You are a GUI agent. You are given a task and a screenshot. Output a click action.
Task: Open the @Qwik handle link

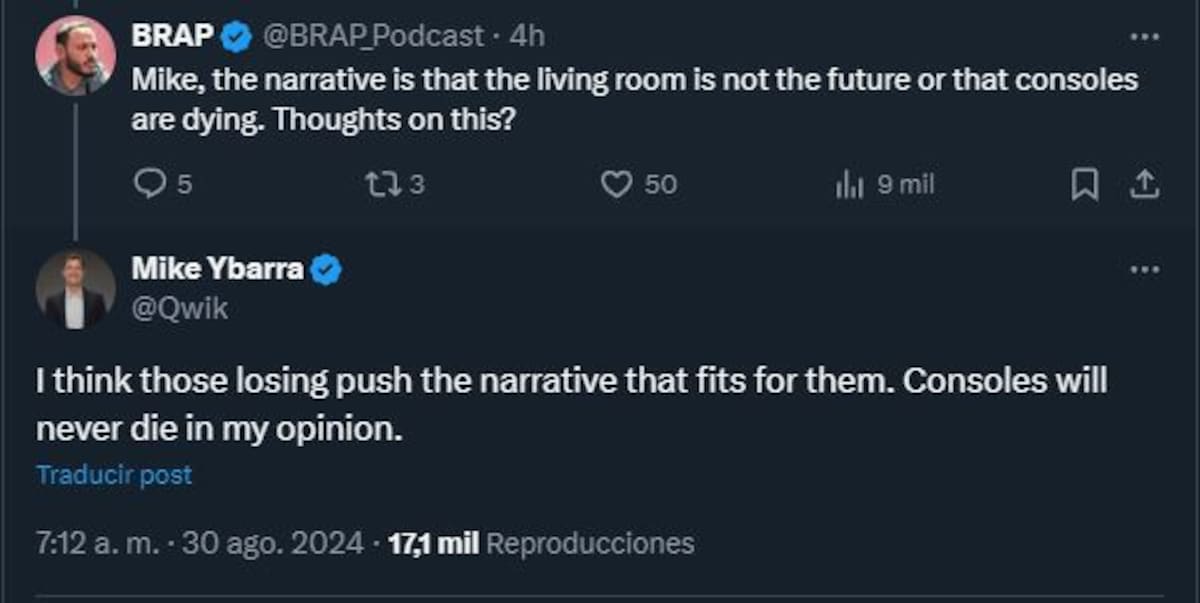[180, 309]
